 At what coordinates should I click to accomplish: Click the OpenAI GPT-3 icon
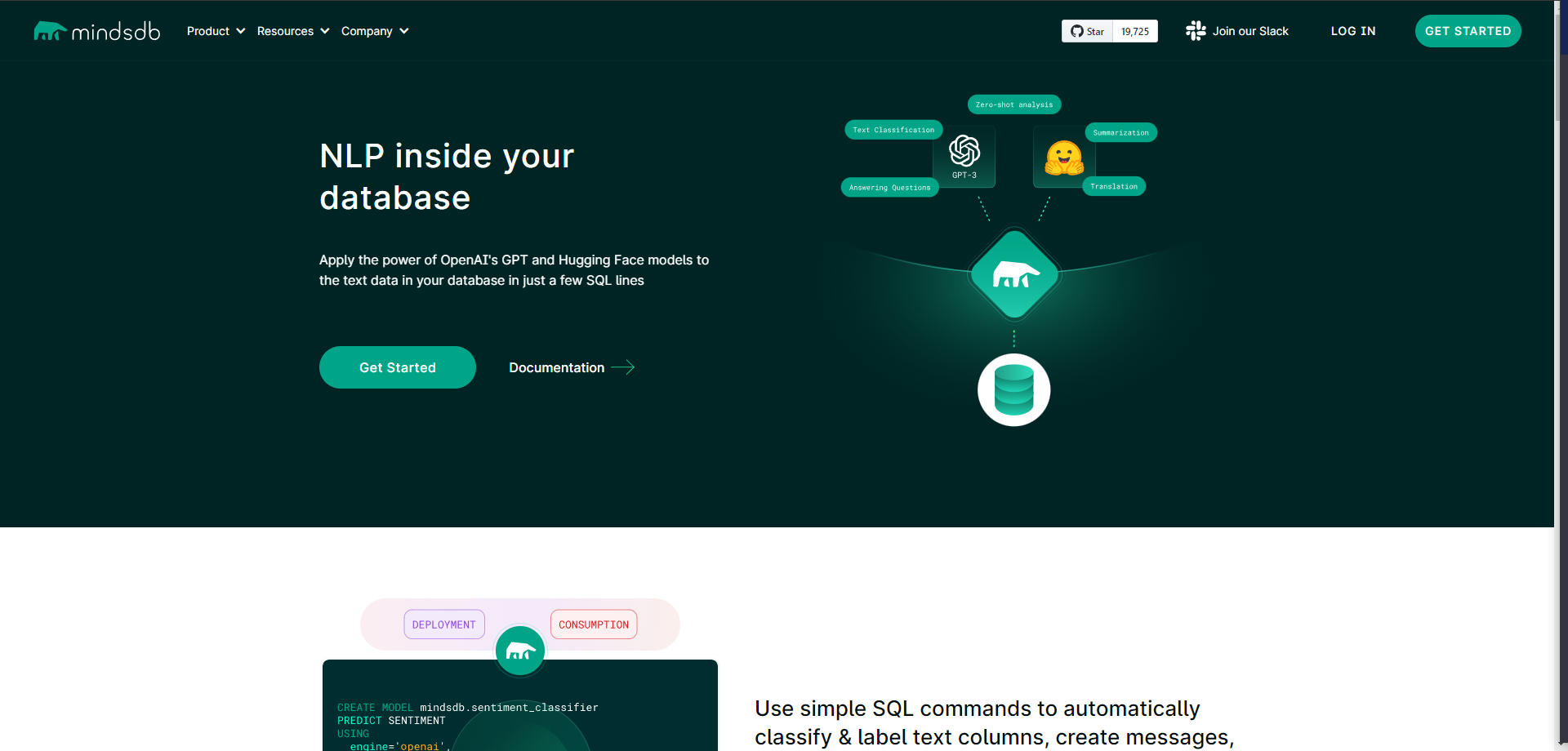(x=964, y=152)
